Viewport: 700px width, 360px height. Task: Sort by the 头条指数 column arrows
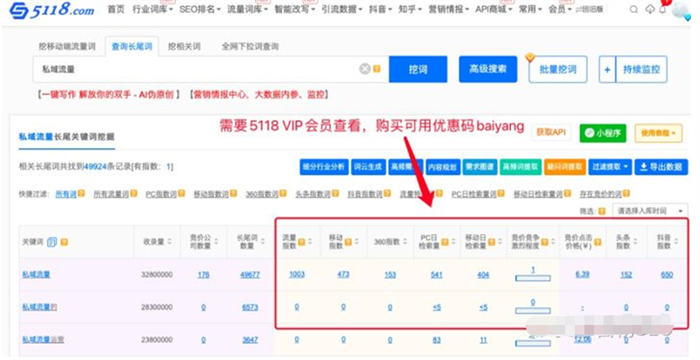[636, 242]
